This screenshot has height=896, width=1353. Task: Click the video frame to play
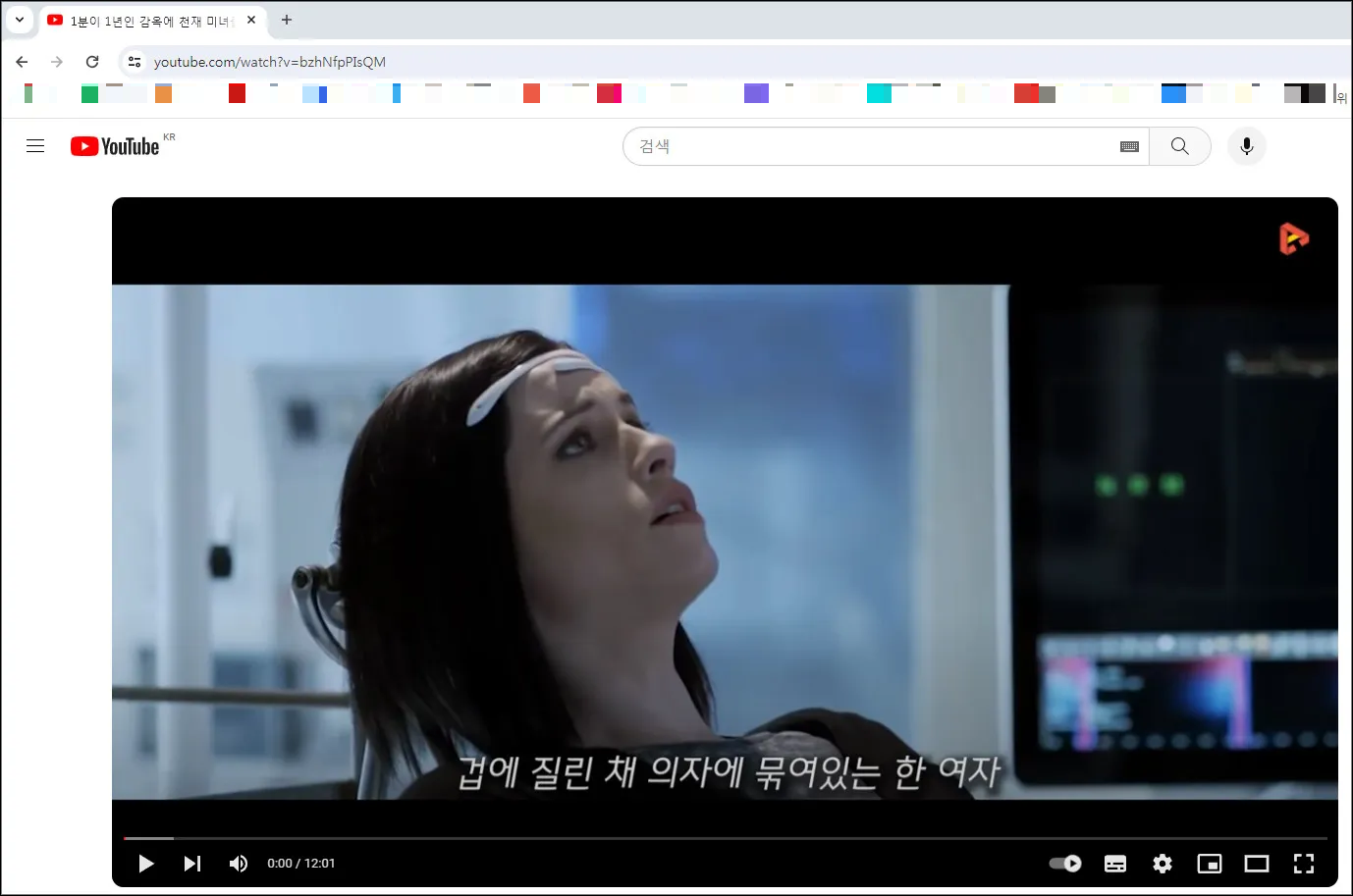[x=725, y=542]
